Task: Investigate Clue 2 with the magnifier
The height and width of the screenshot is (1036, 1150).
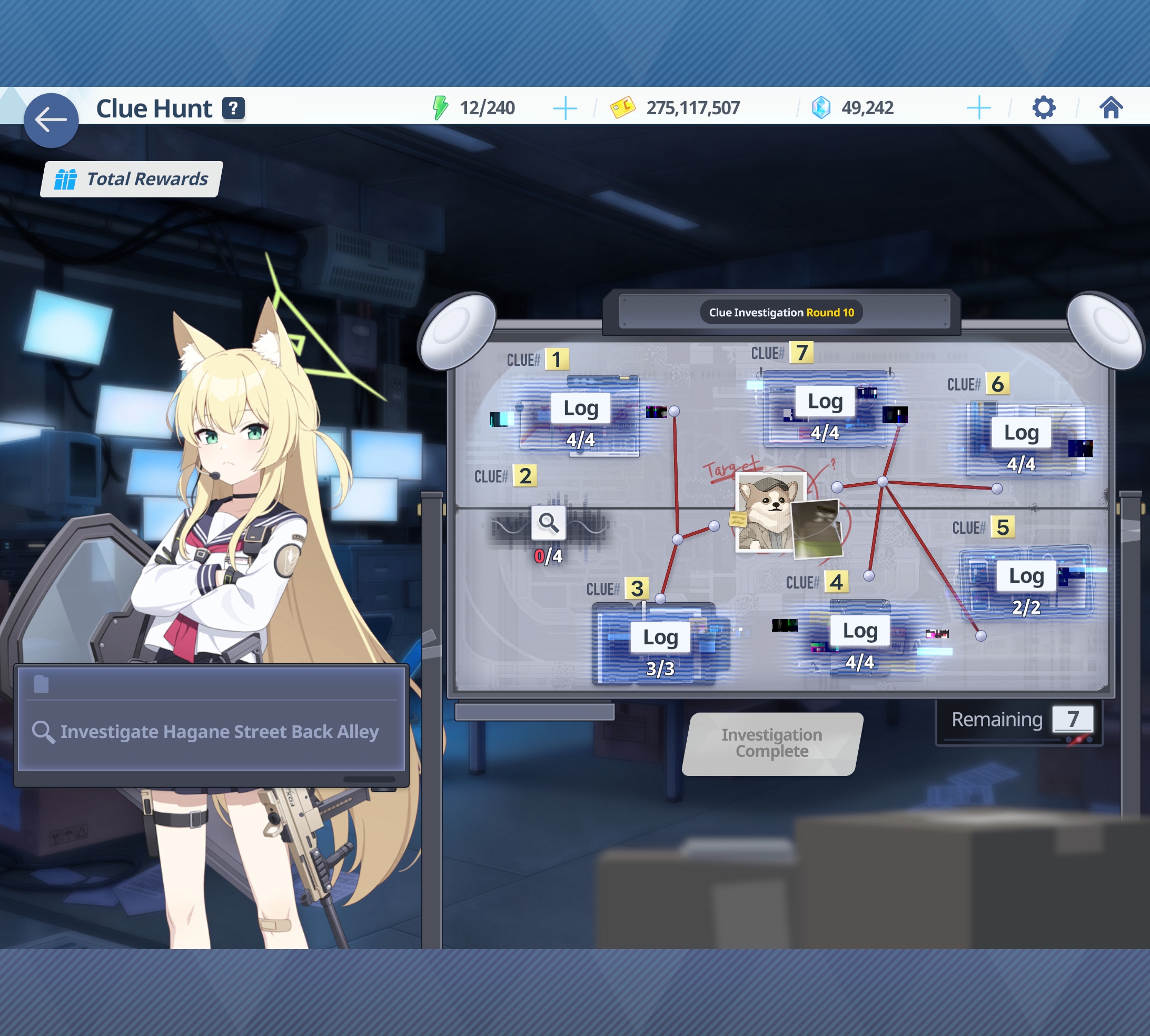Action: [548, 522]
